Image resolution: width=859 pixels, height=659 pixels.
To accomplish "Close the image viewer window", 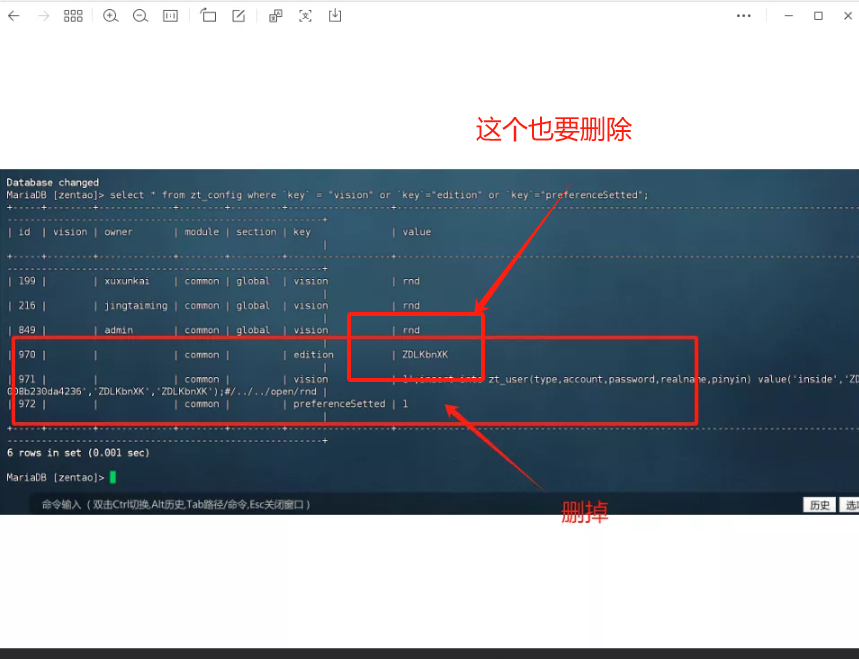I will coord(848,16).
